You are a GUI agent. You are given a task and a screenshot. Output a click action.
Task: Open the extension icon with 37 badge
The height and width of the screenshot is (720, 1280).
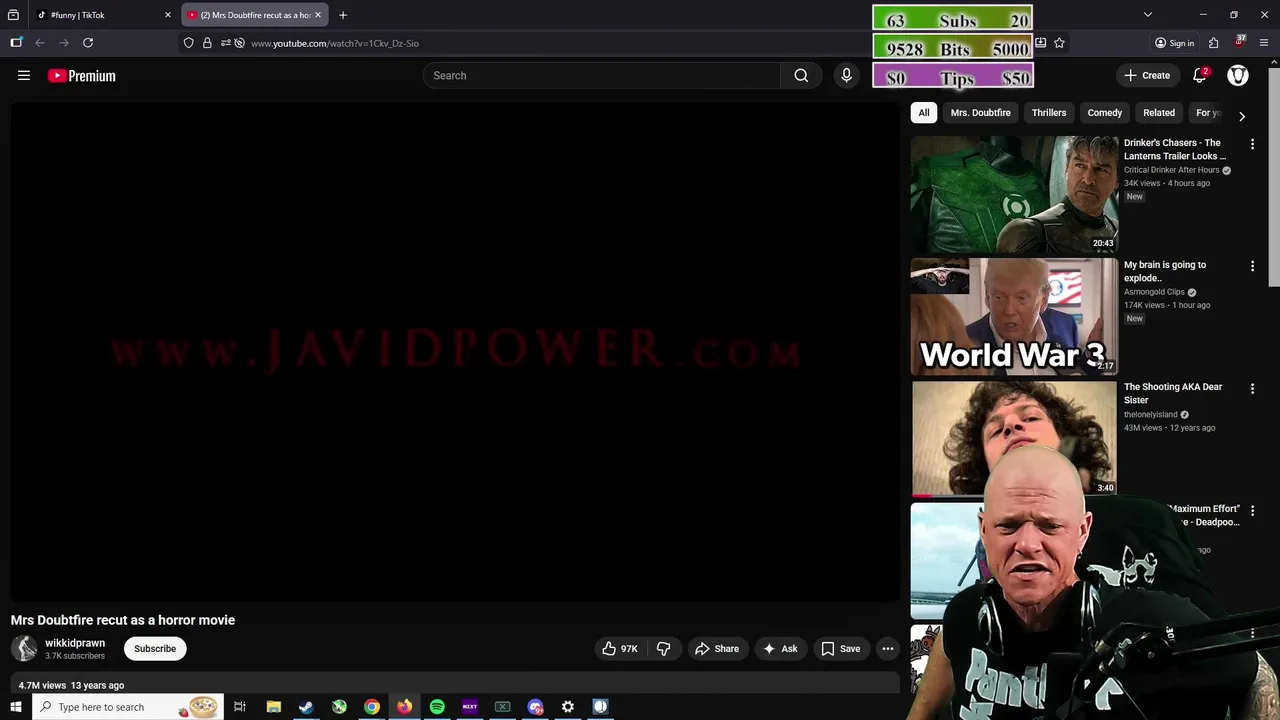1239,42
